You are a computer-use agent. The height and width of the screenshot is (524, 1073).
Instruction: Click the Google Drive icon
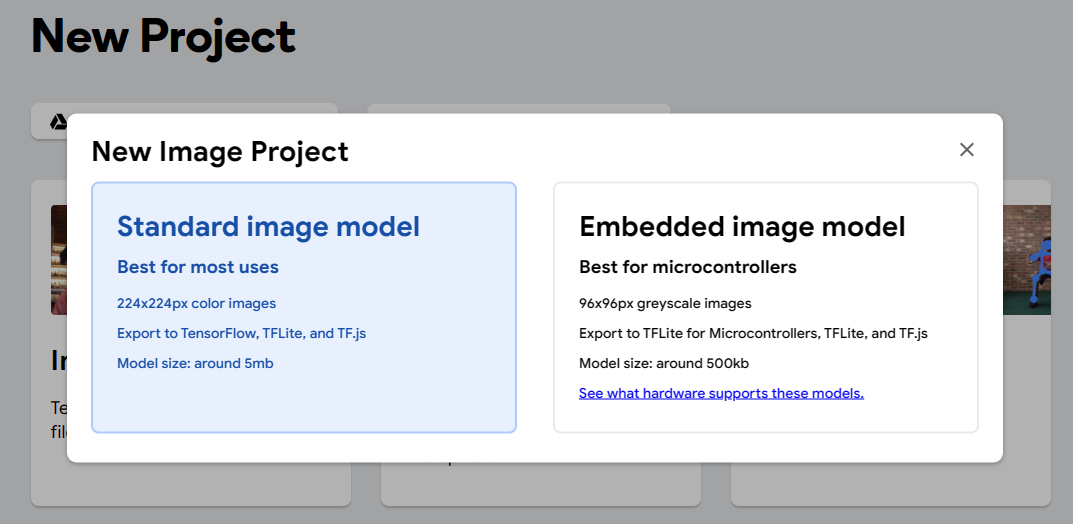(x=59, y=122)
